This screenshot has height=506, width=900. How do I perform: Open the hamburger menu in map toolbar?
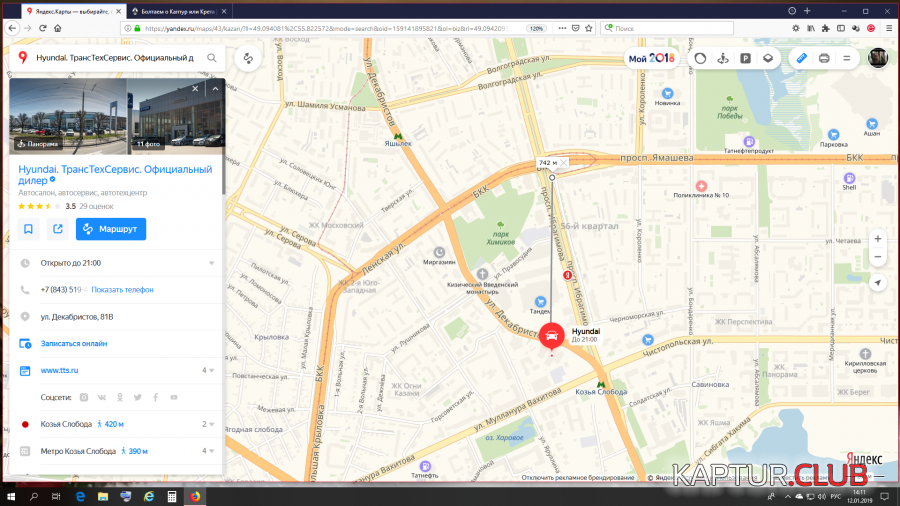(x=846, y=58)
